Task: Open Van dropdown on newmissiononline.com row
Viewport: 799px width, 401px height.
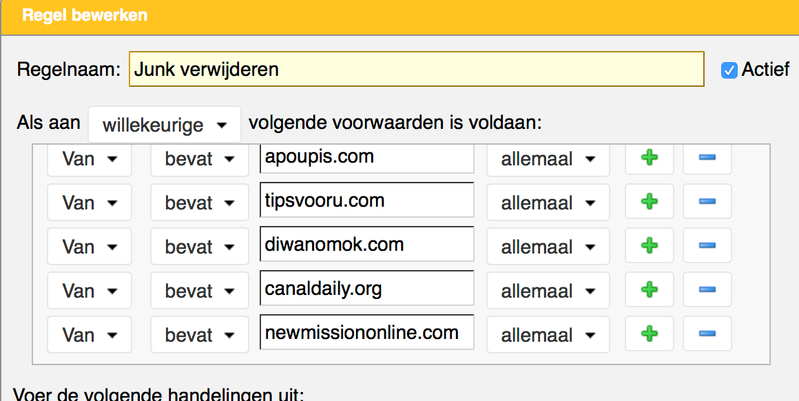Action: [89, 334]
